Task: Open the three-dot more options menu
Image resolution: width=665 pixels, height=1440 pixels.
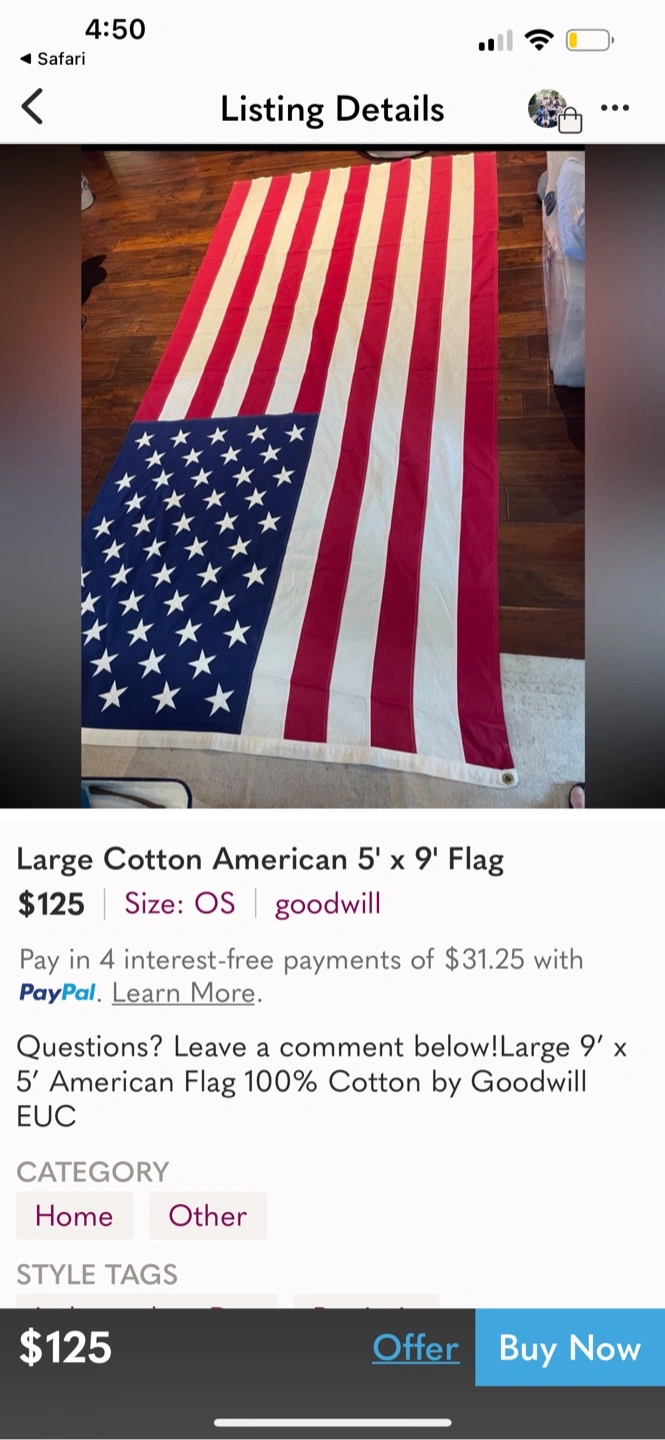Action: click(x=615, y=108)
